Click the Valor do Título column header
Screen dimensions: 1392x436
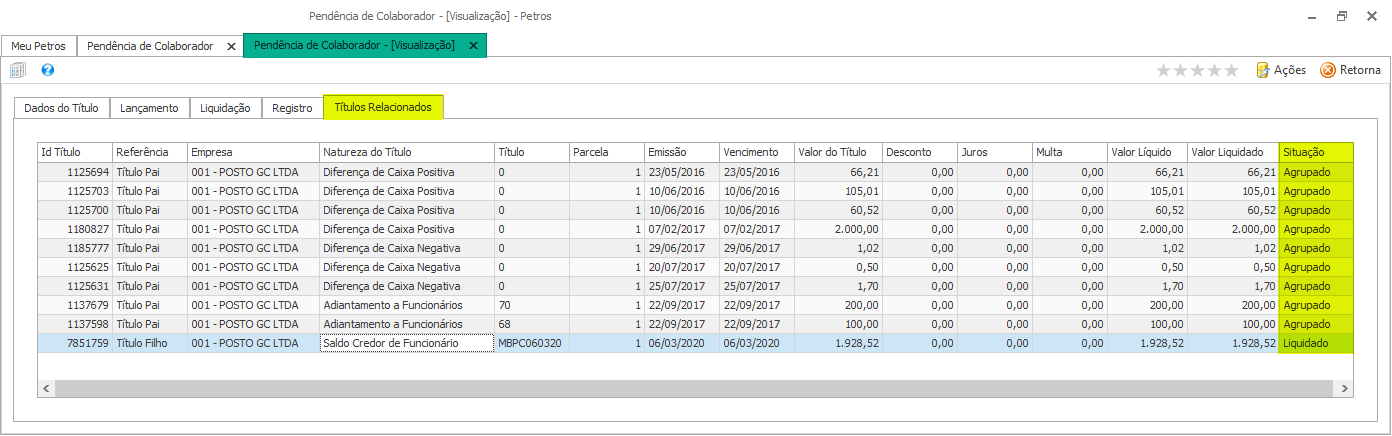tap(838, 152)
